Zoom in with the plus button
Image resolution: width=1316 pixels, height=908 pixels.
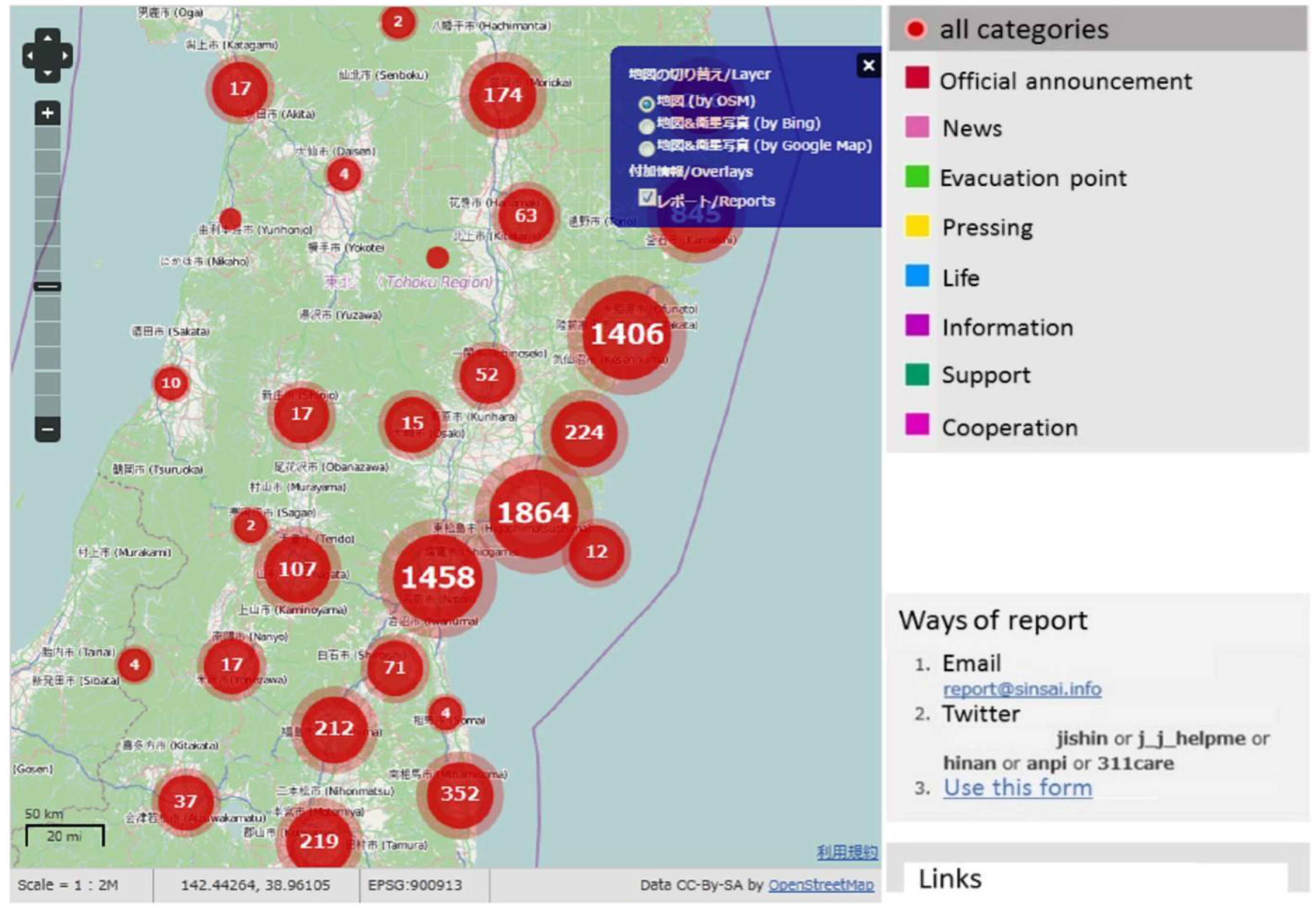[x=47, y=113]
